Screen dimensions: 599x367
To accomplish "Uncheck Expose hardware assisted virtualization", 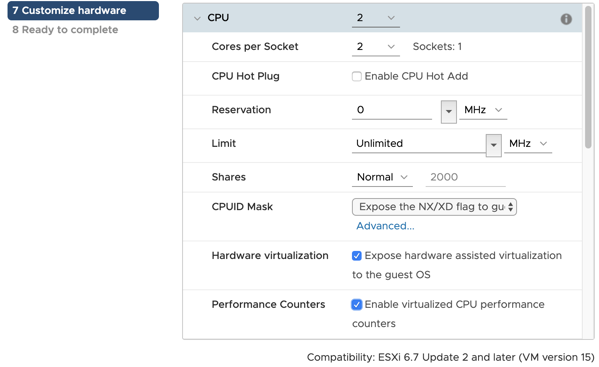I will tap(356, 255).
